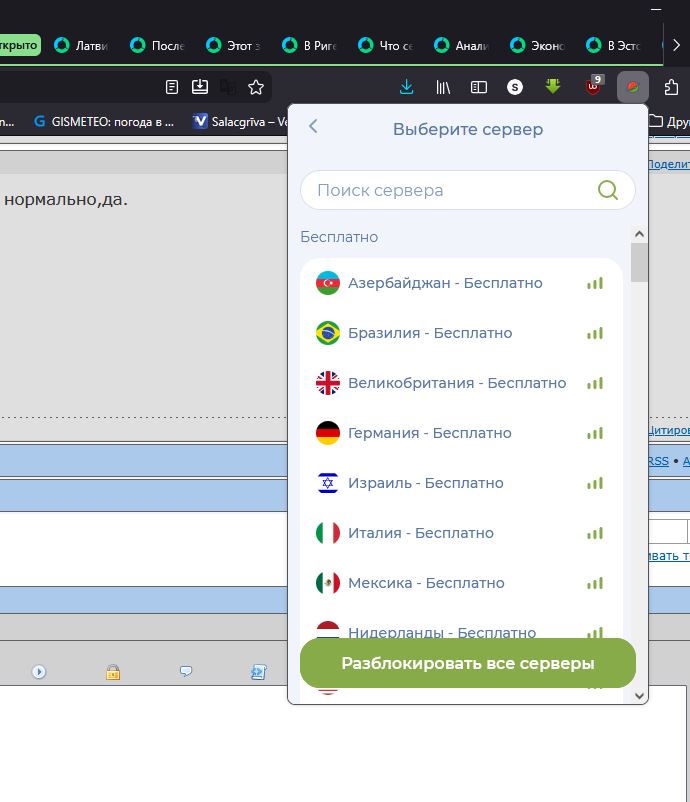Click the speech bubble forum icon

[x=186, y=672]
